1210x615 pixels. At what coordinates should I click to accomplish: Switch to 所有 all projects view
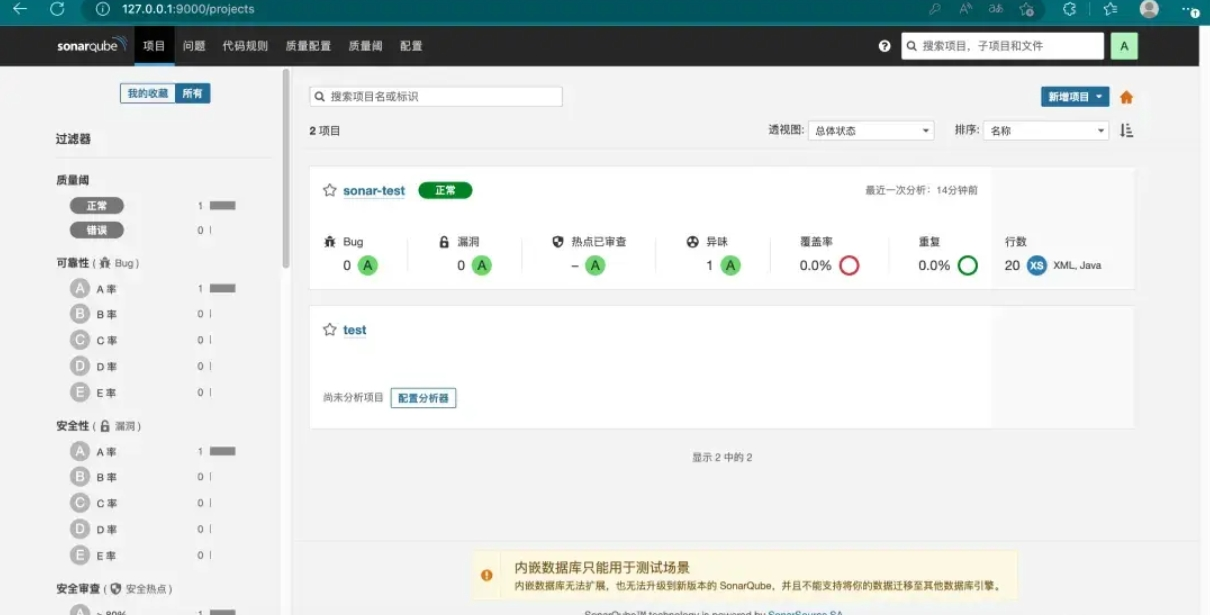tap(192, 93)
